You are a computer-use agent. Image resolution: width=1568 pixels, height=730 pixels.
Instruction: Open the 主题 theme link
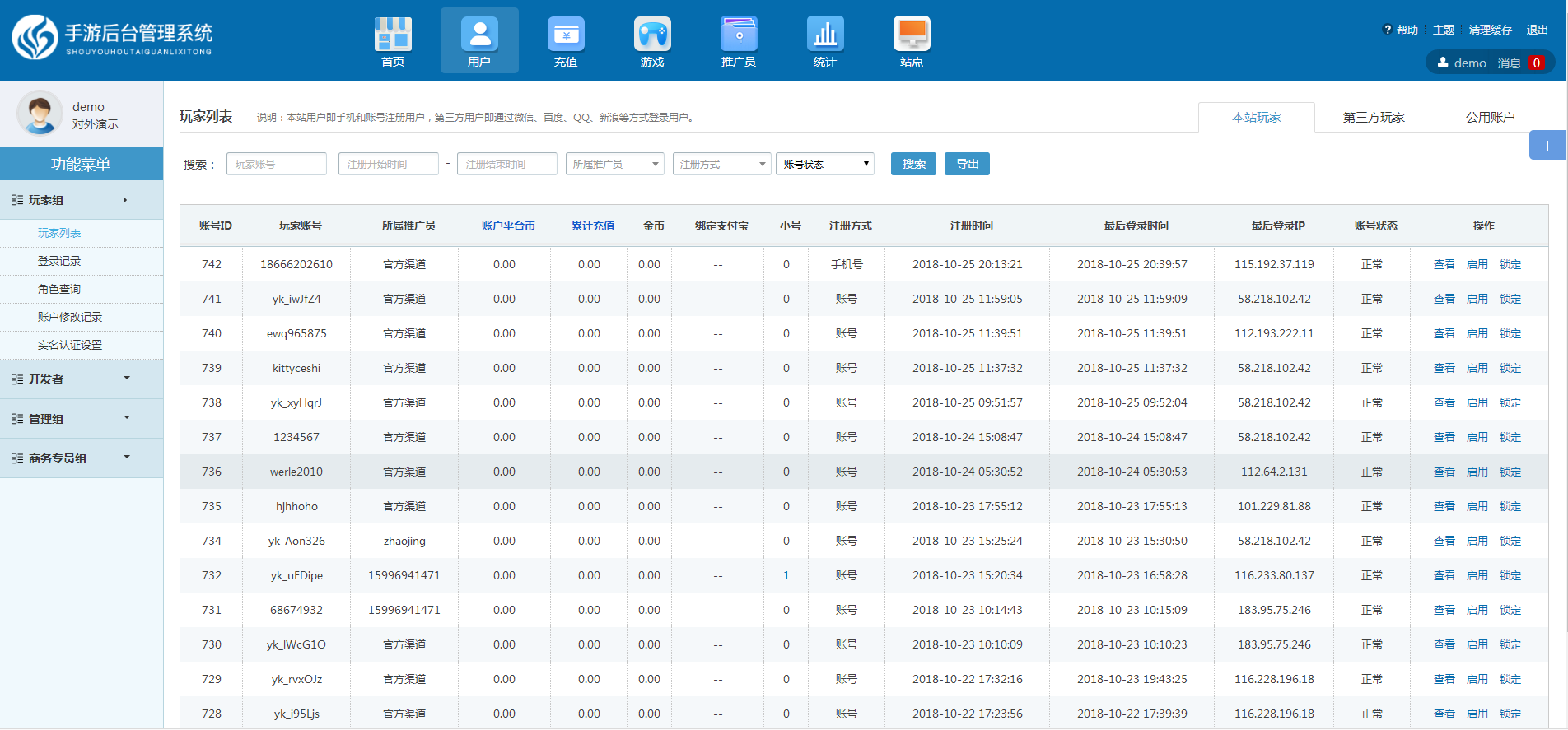coord(1444,30)
